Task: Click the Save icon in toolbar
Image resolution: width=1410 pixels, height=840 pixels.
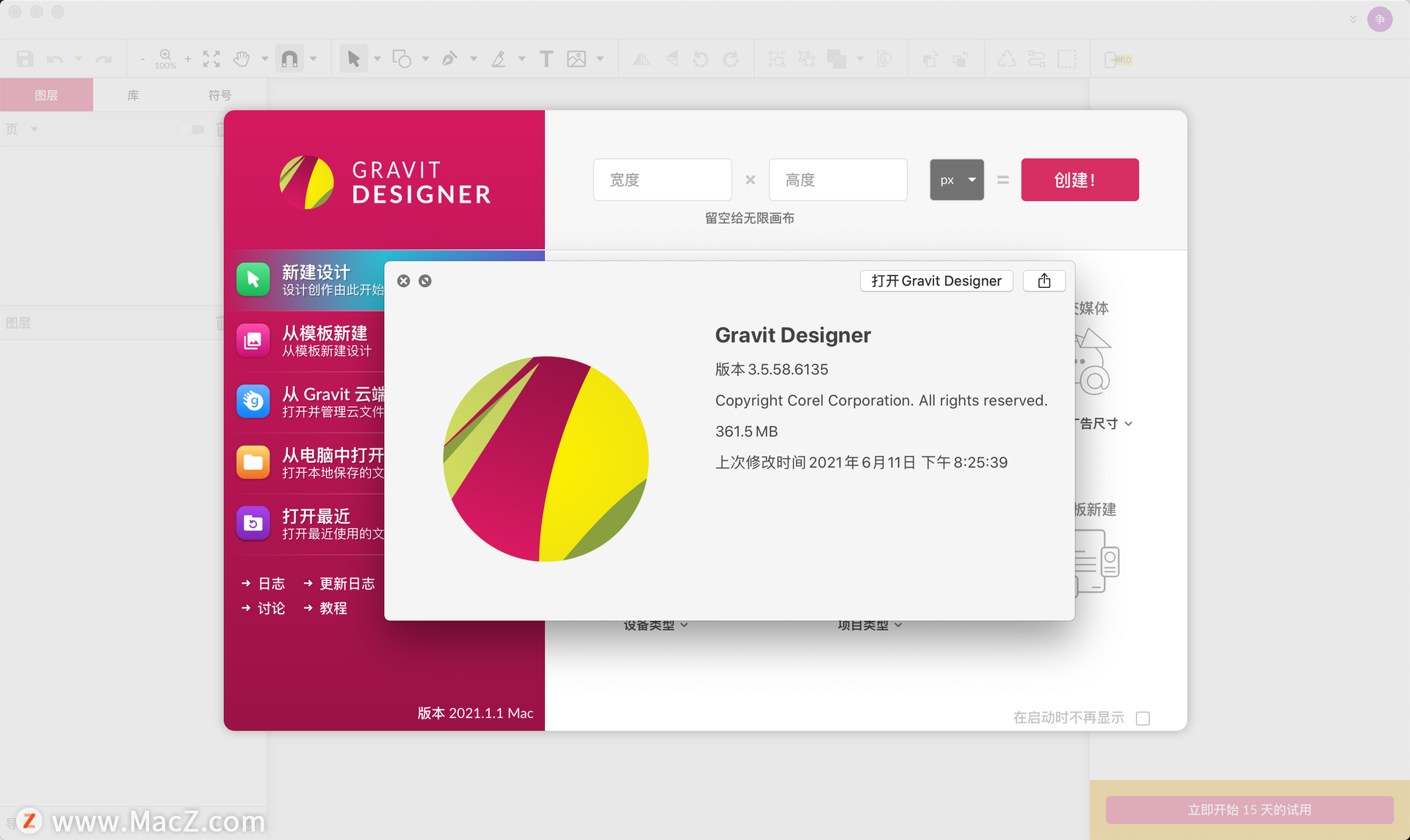Action: (x=25, y=59)
